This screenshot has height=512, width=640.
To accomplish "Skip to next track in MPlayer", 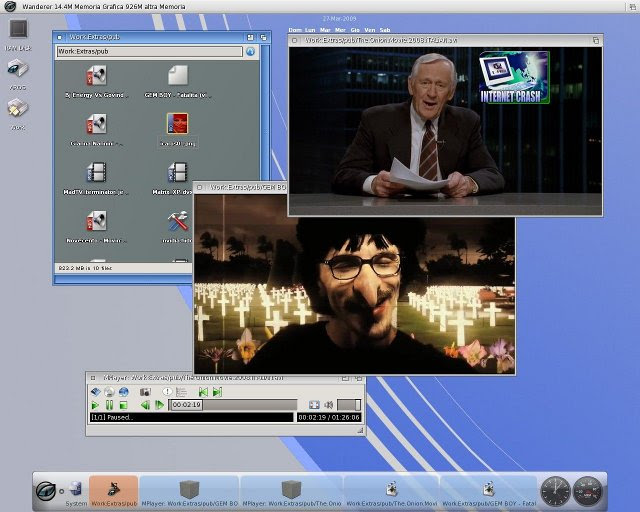I will (x=218, y=392).
